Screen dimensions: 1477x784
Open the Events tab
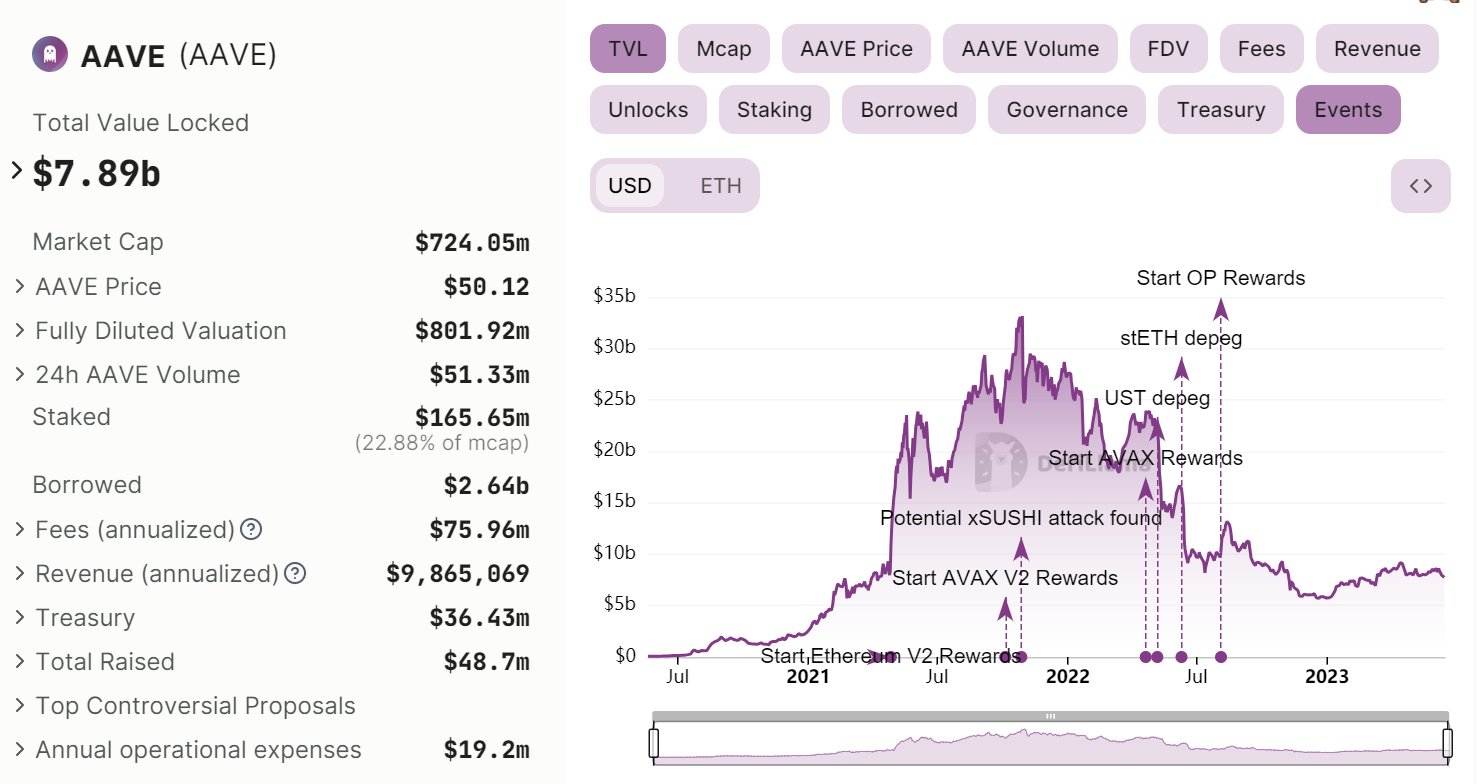click(1348, 109)
